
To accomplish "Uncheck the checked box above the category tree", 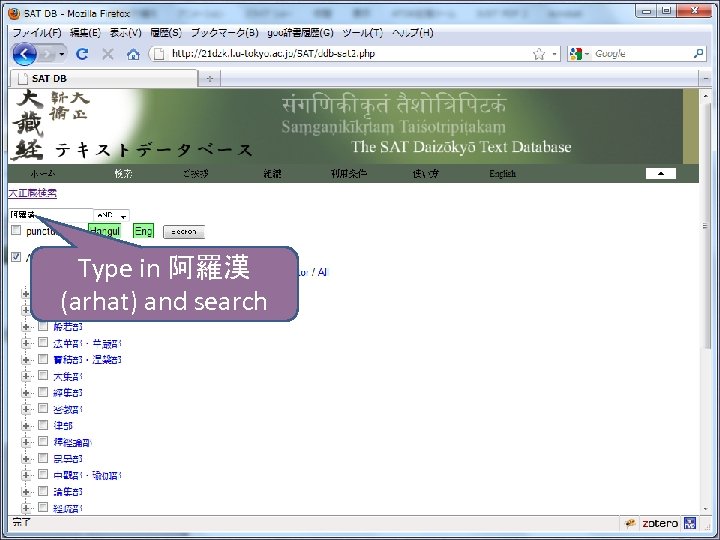I will coord(16,257).
